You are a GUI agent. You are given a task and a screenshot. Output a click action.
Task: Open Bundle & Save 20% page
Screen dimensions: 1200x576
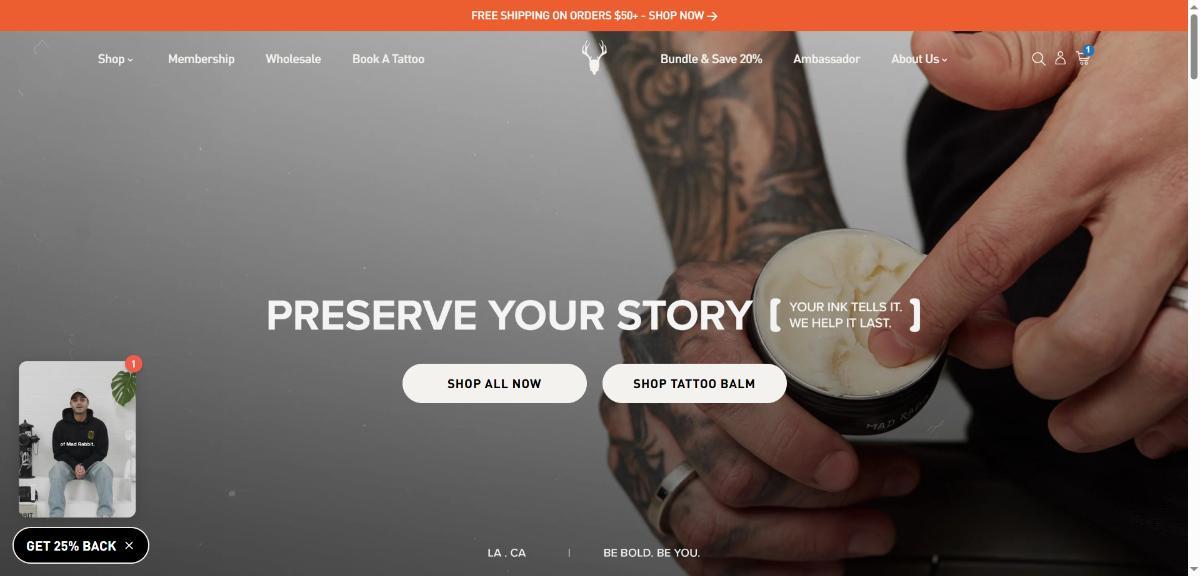coord(711,59)
